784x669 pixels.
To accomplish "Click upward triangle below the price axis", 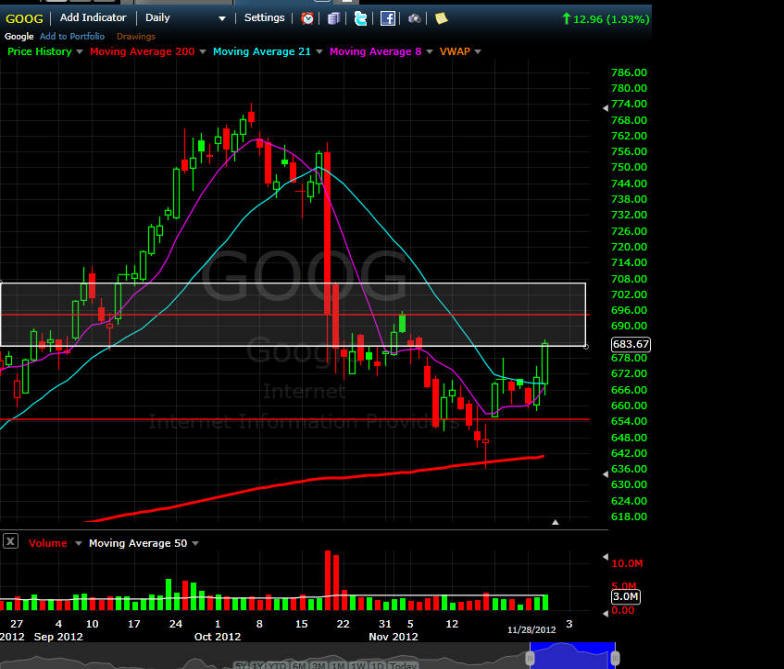I will pyautogui.click(x=556, y=522).
